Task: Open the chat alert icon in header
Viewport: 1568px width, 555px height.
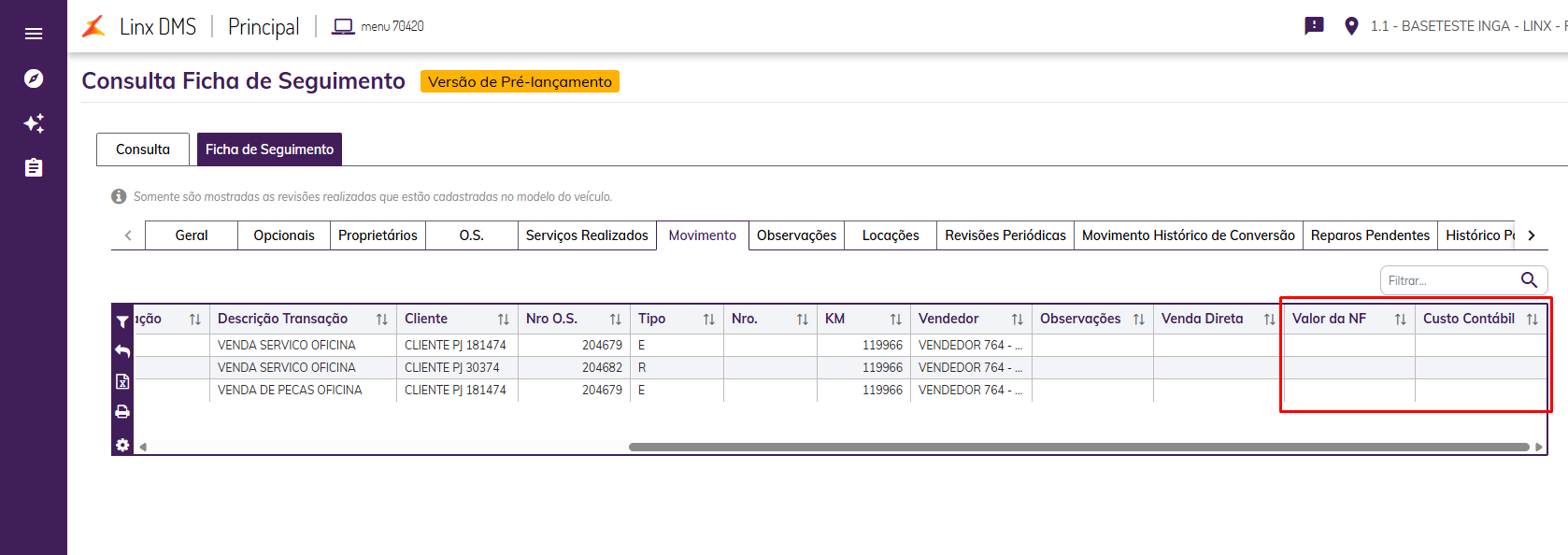Action: coord(1314,26)
